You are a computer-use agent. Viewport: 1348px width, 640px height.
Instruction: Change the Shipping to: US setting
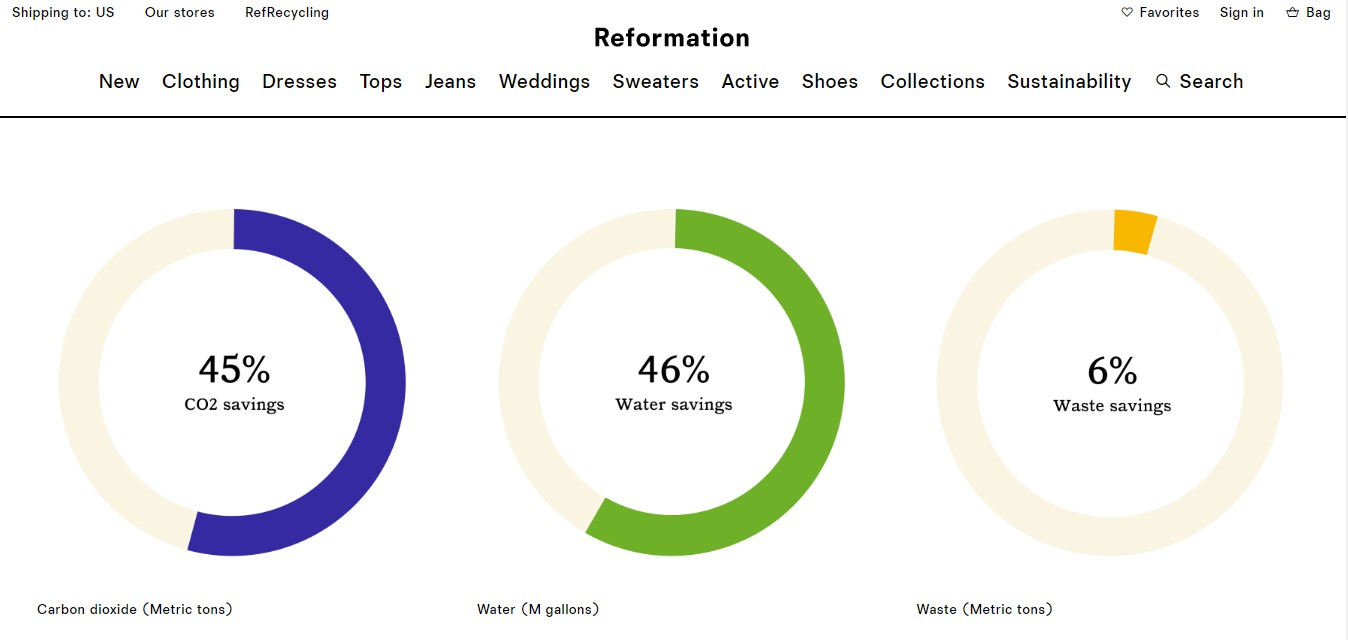point(63,13)
